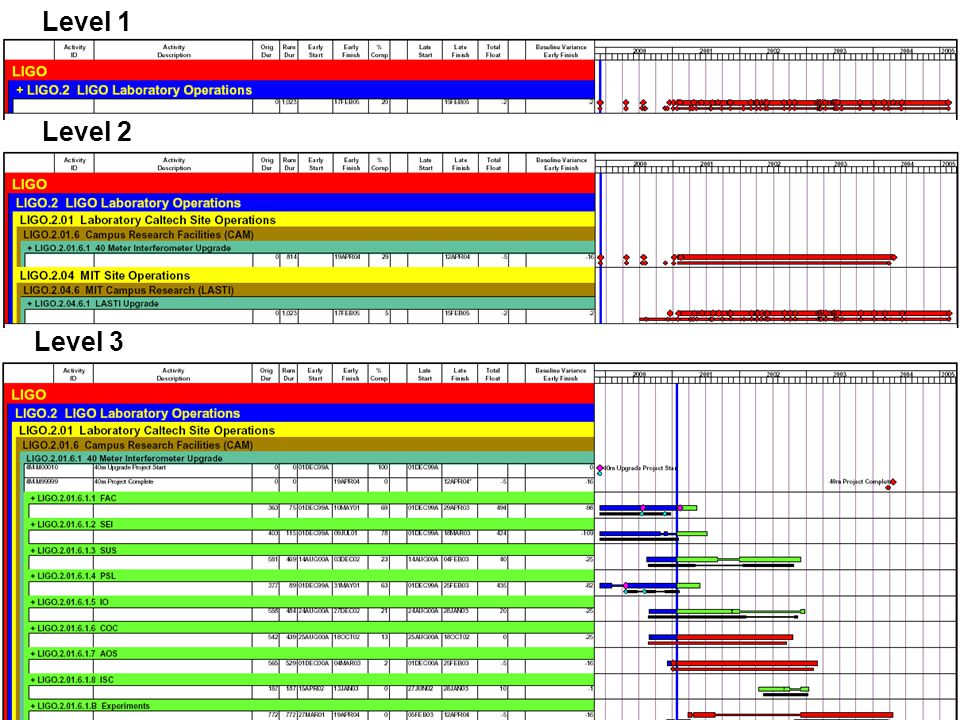
Task: Expand the LIGO.2.01.6.1.5 IO group
Action: (x=33, y=602)
